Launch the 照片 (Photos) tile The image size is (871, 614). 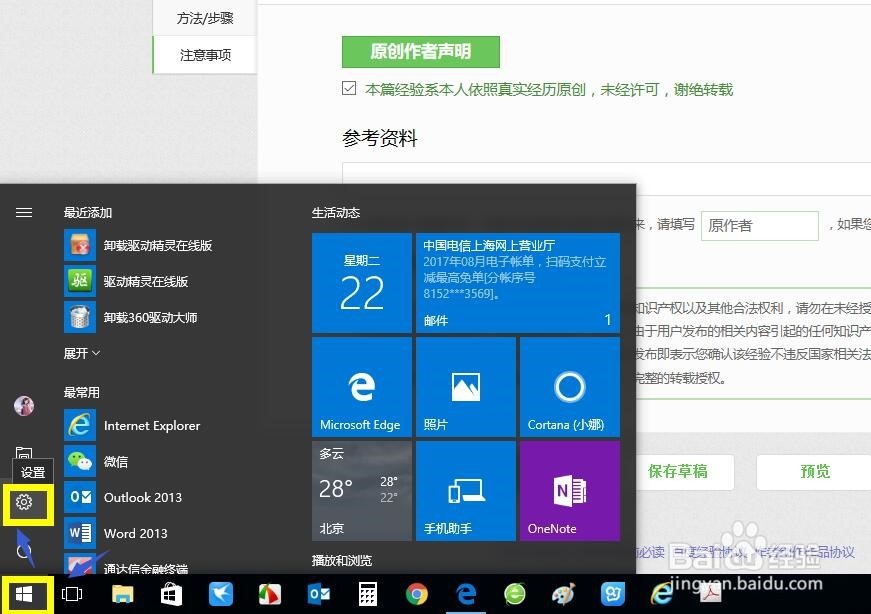pyautogui.click(x=465, y=387)
